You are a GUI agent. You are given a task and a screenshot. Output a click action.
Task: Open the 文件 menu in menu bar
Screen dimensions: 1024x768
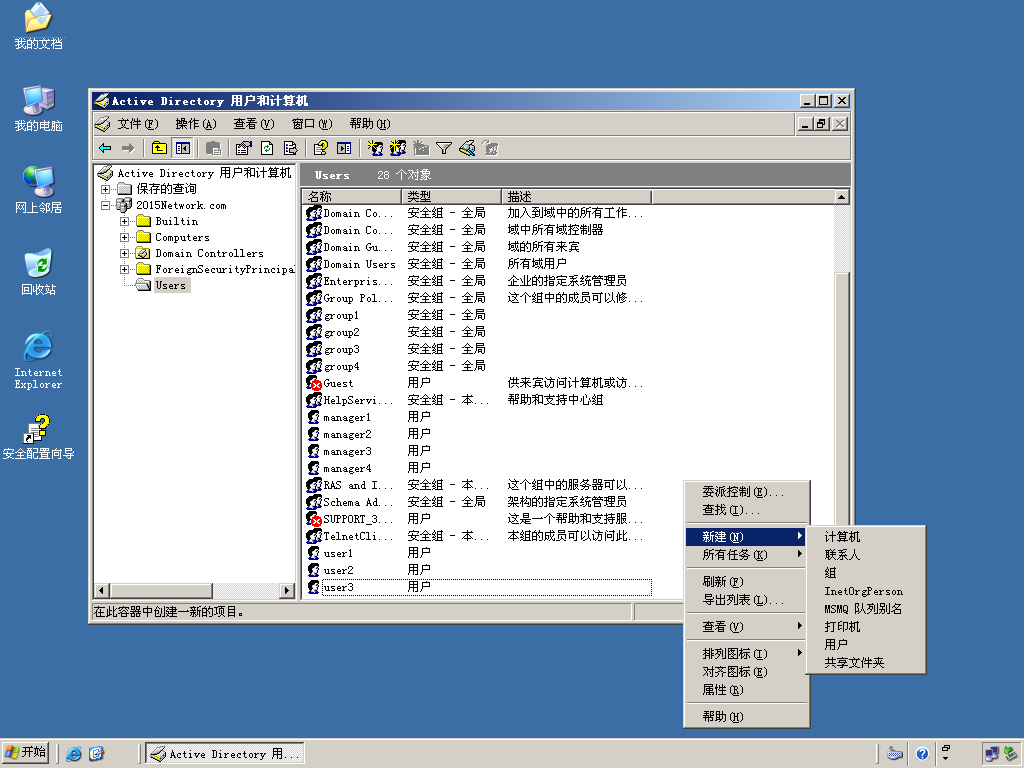pos(138,124)
